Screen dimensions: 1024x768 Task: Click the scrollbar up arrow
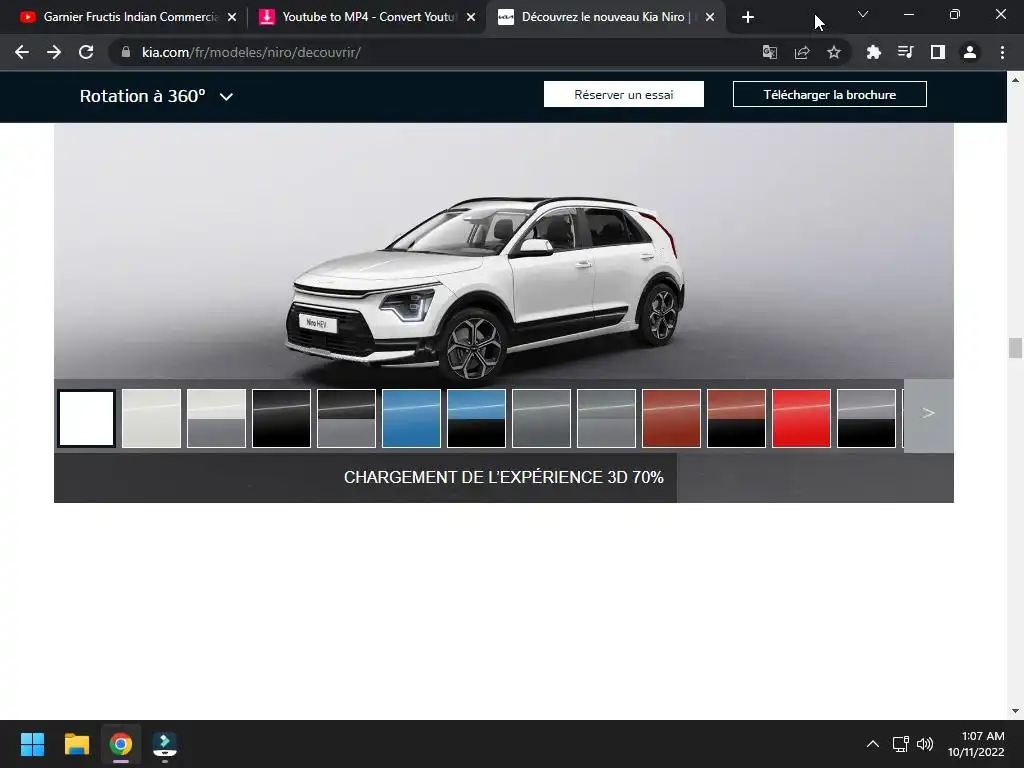click(1015, 80)
